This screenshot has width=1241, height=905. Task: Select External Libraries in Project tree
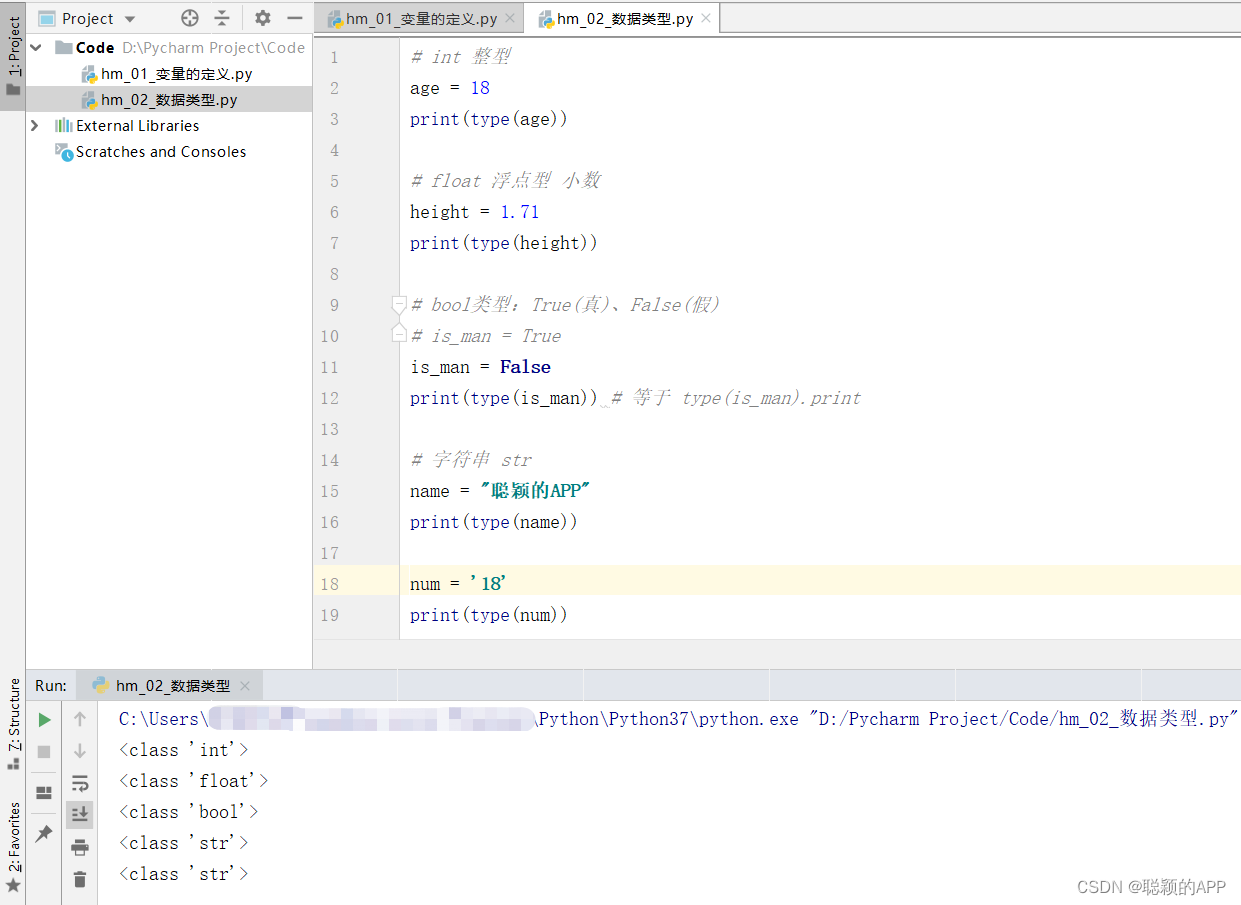(x=138, y=125)
